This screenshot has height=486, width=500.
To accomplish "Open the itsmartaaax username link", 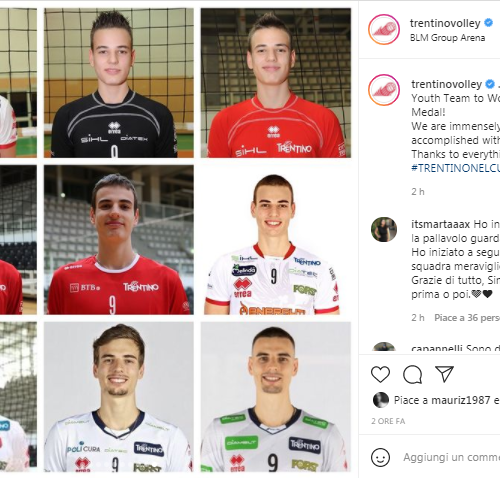I will [441, 224].
